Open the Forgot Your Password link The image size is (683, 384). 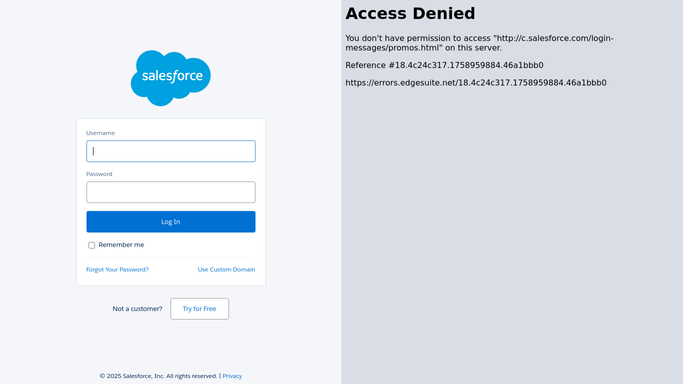click(x=117, y=269)
